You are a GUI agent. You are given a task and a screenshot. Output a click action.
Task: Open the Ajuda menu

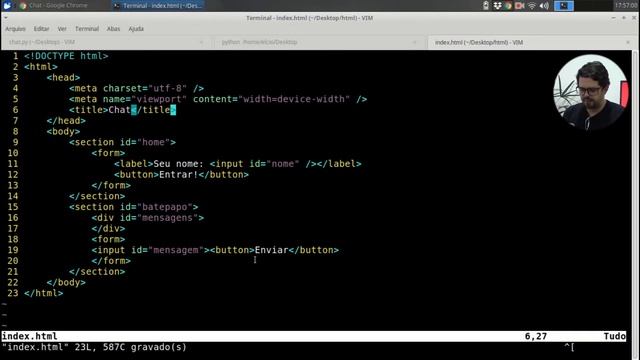pyautogui.click(x=136, y=29)
